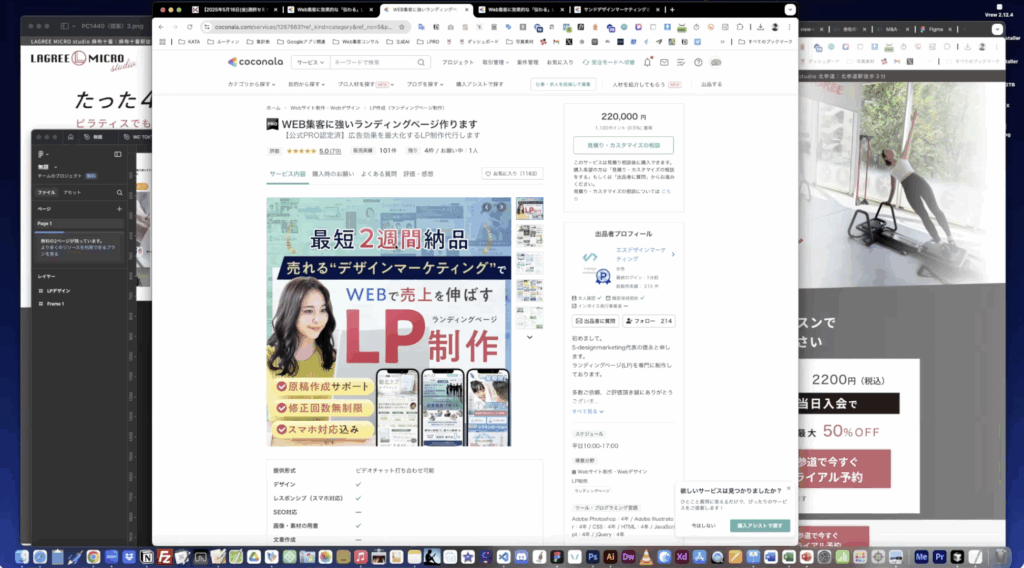The height and width of the screenshot is (568, 1024).
Task: Open Photoshop from the Dock
Action: click(x=592, y=557)
